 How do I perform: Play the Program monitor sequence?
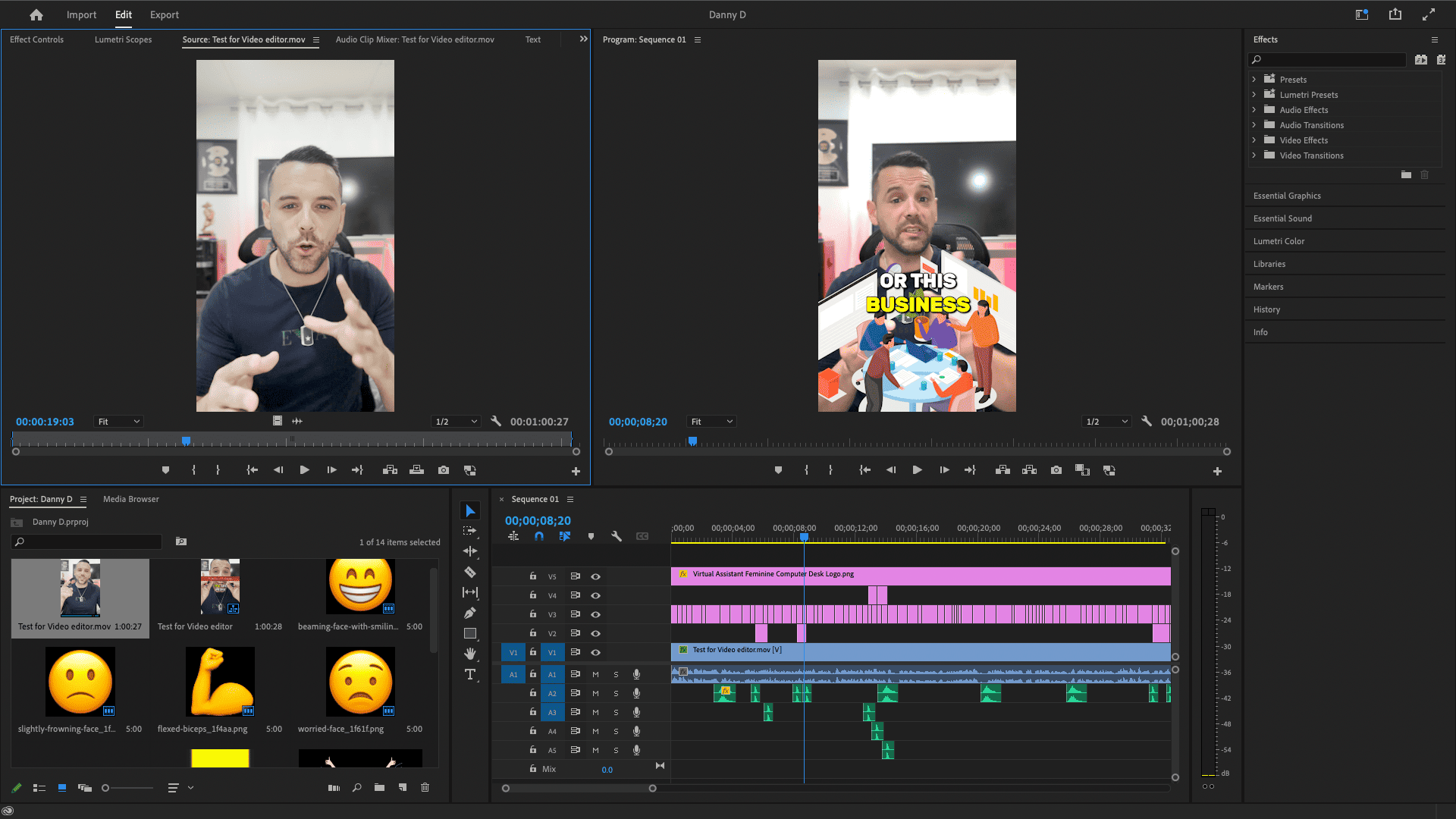pos(917,470)
